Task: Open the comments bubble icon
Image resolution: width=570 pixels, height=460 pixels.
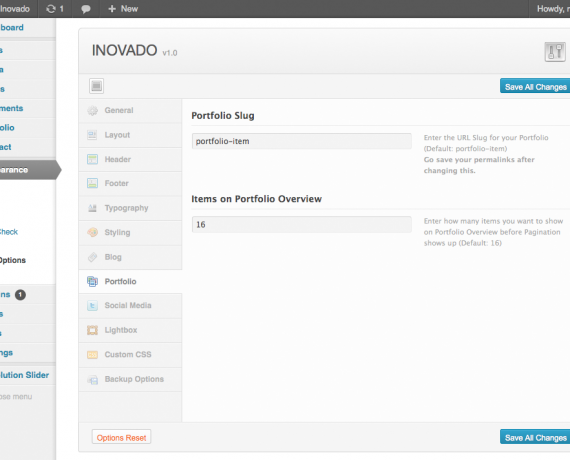Action: (86, 9)
